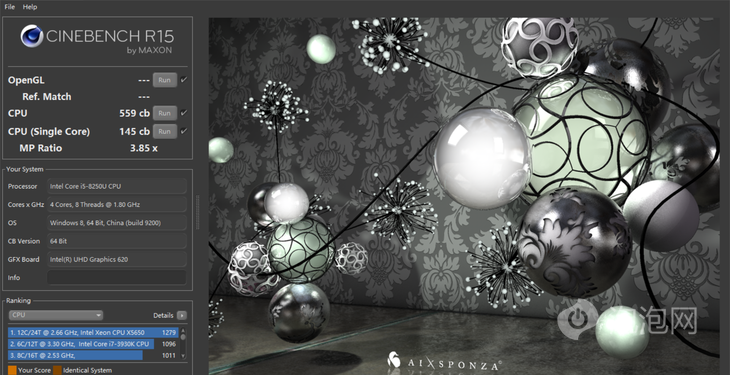The width and height of the screenshot is (730, 375).
Task: Open the Help menu
Action: [30, 7]
